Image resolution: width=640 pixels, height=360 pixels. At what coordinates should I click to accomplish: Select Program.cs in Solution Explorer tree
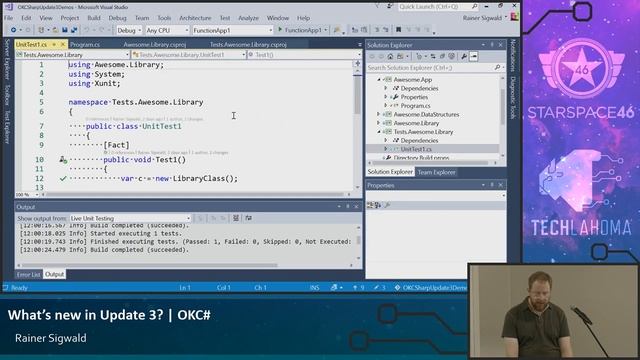(x=415, y=106)
